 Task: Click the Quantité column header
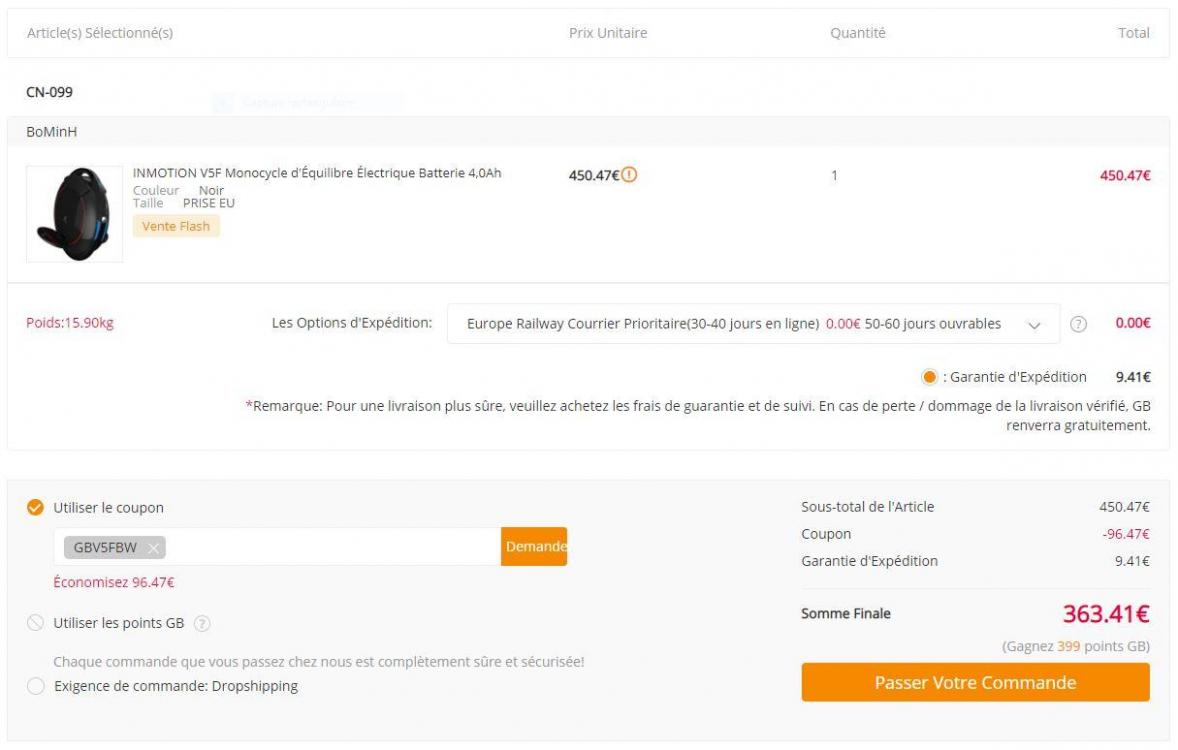(x=857, y=33)
